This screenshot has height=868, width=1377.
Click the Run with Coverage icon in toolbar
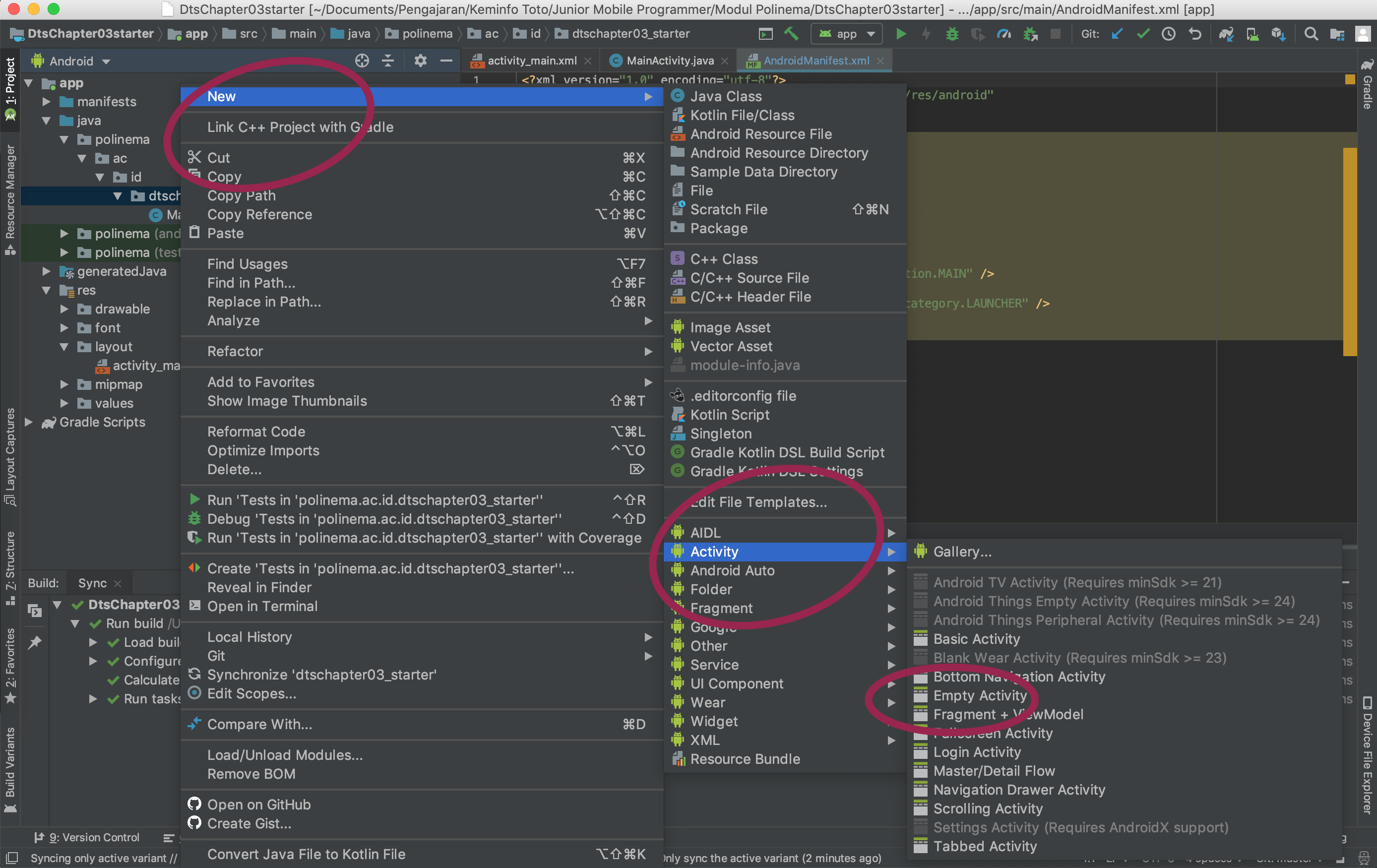pyautogui.click(x=978, y=34)
